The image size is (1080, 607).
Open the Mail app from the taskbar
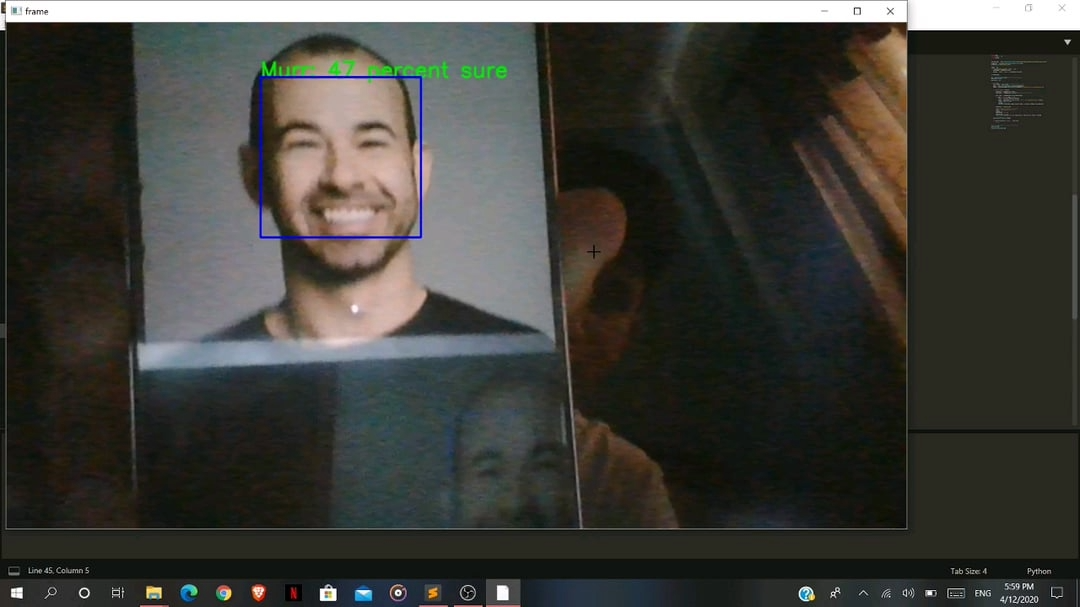tap(363, 593)
